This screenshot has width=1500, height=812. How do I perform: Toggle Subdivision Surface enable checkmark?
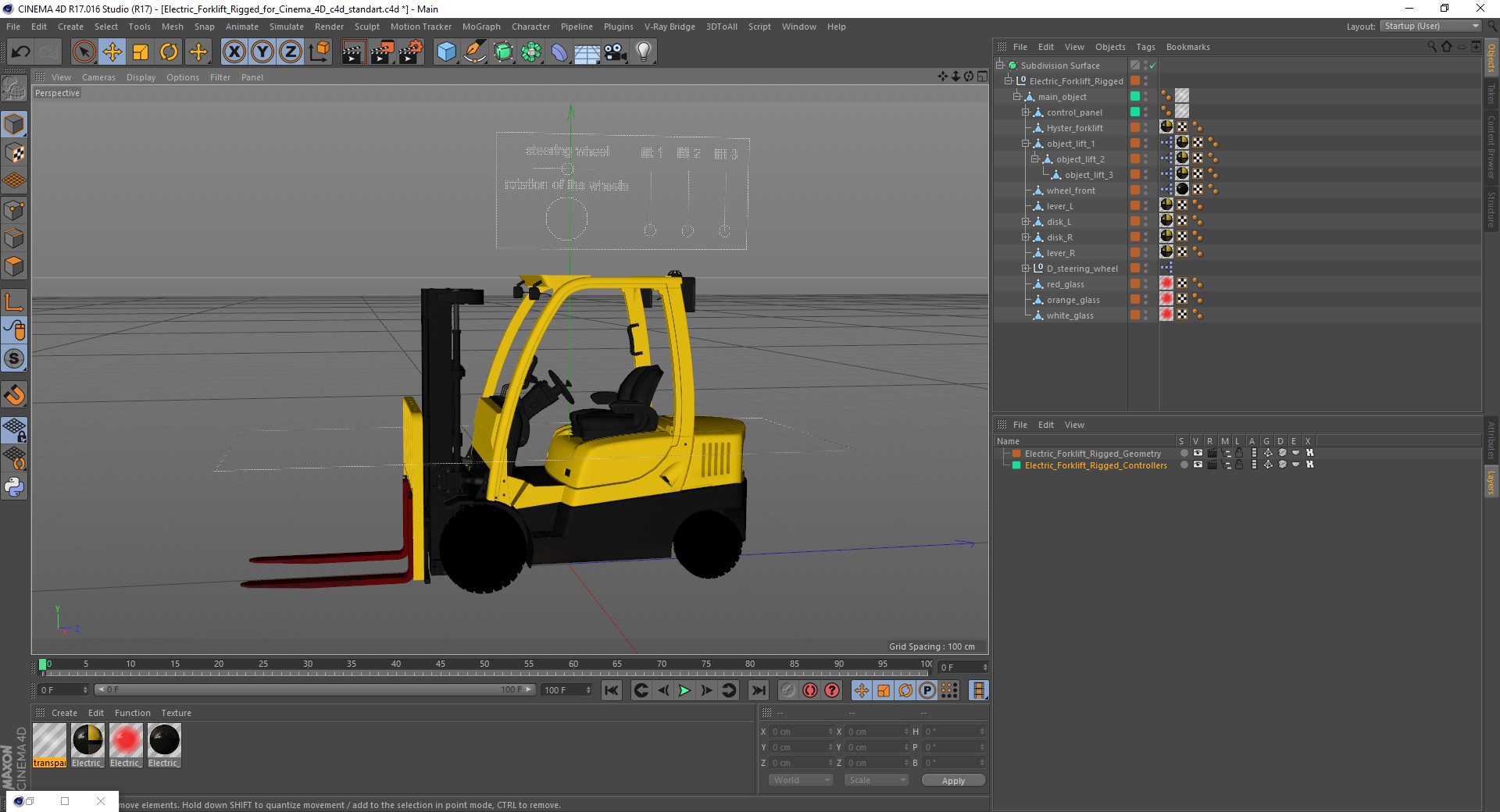click(1152, 66)
